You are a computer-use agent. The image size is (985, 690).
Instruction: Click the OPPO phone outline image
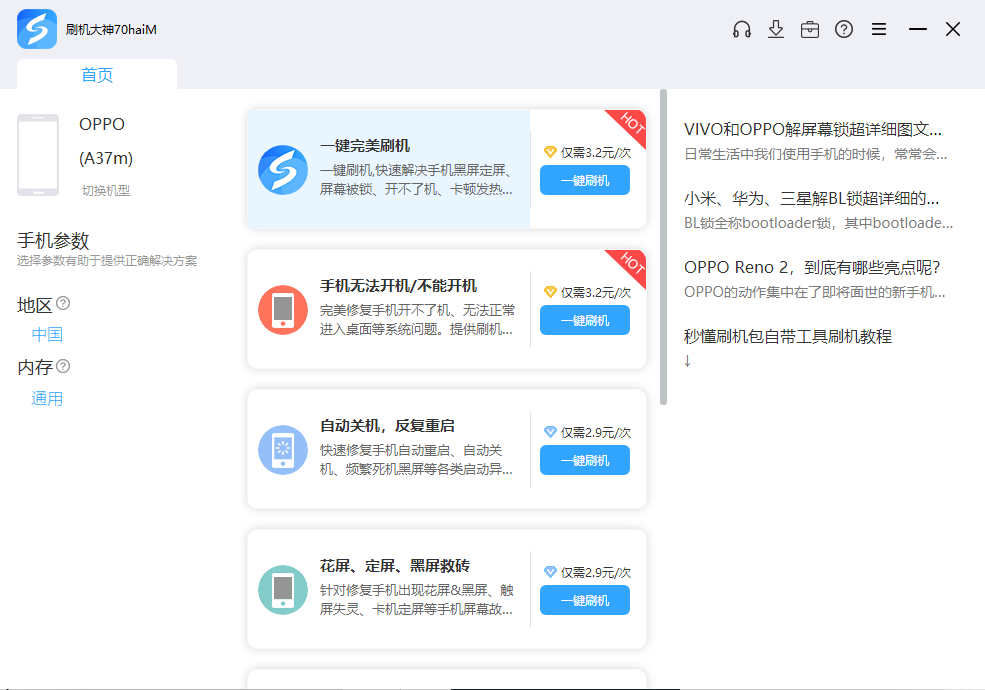tap(38, 155)
